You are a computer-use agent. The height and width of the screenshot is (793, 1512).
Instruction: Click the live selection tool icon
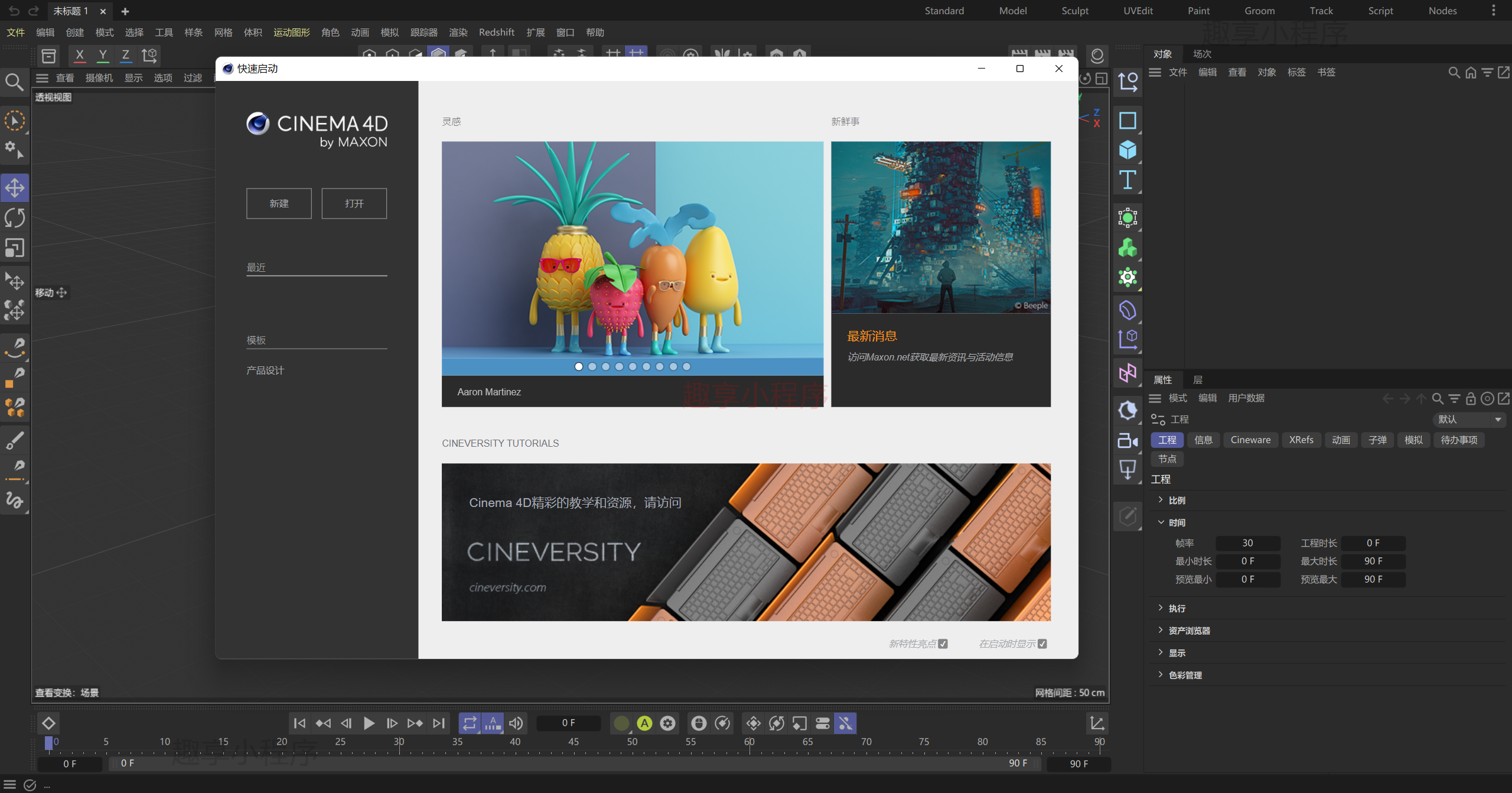[15, 121]
